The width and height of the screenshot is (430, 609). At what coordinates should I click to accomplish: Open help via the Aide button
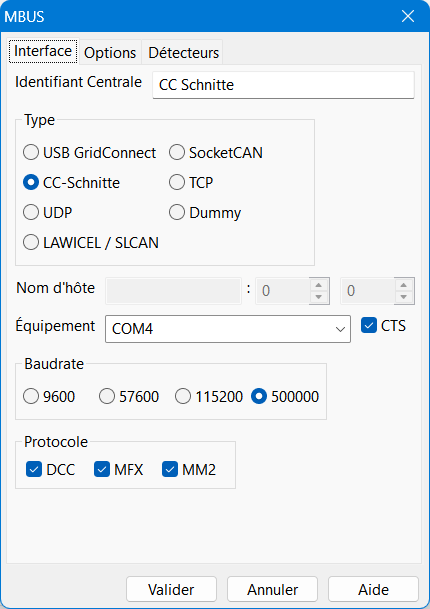tap(373, 590)
